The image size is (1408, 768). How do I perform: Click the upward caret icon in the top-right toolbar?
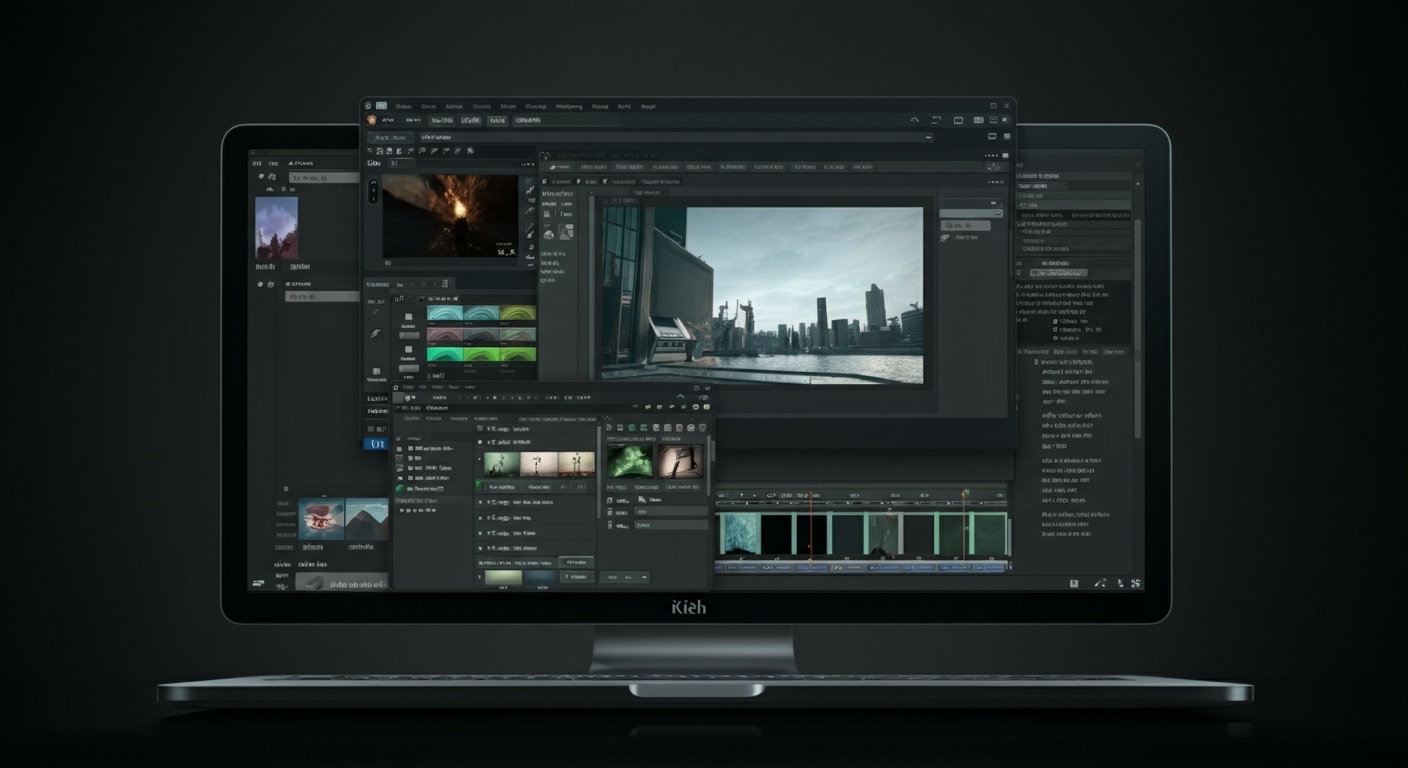914,120
